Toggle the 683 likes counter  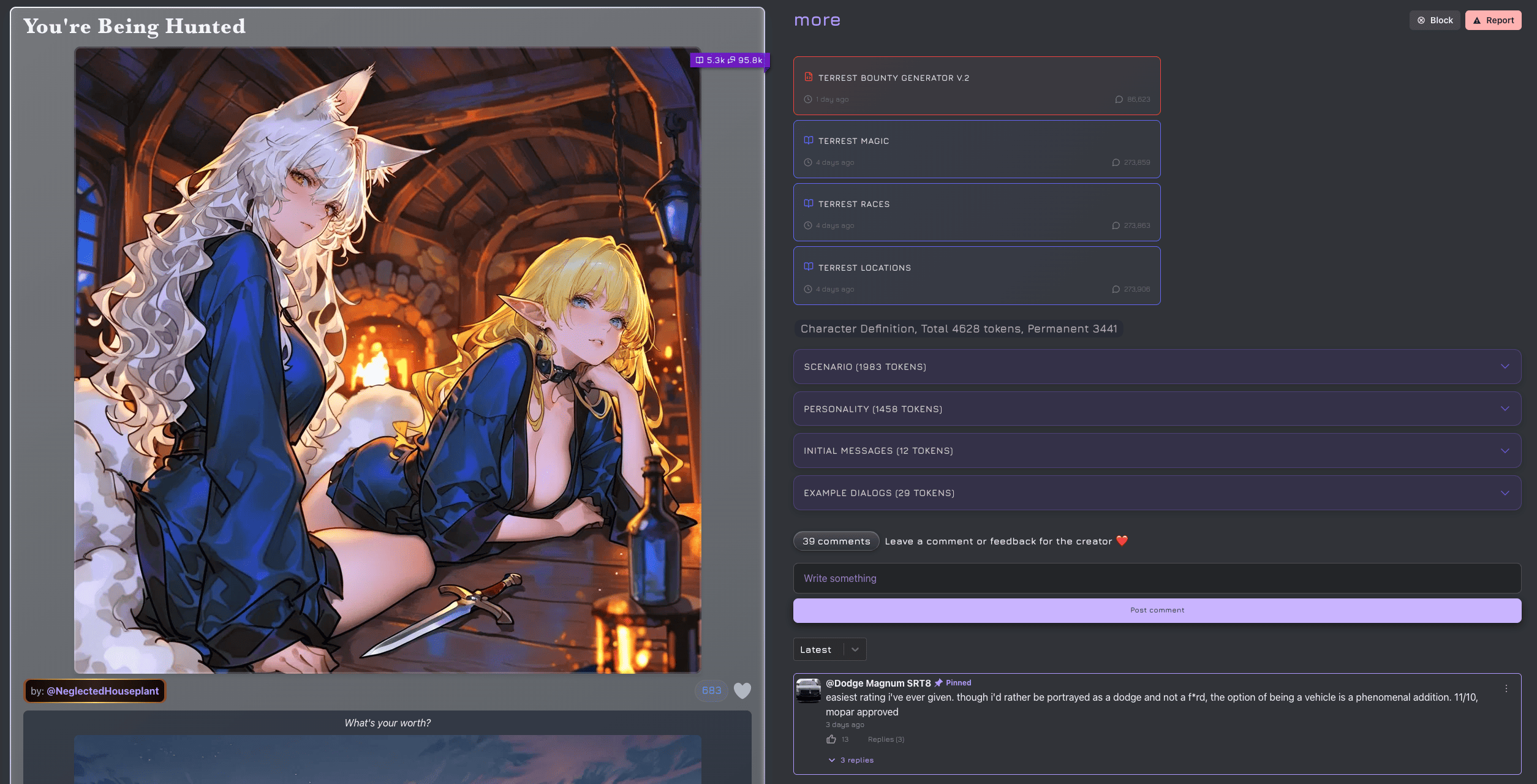pos(711,690)
